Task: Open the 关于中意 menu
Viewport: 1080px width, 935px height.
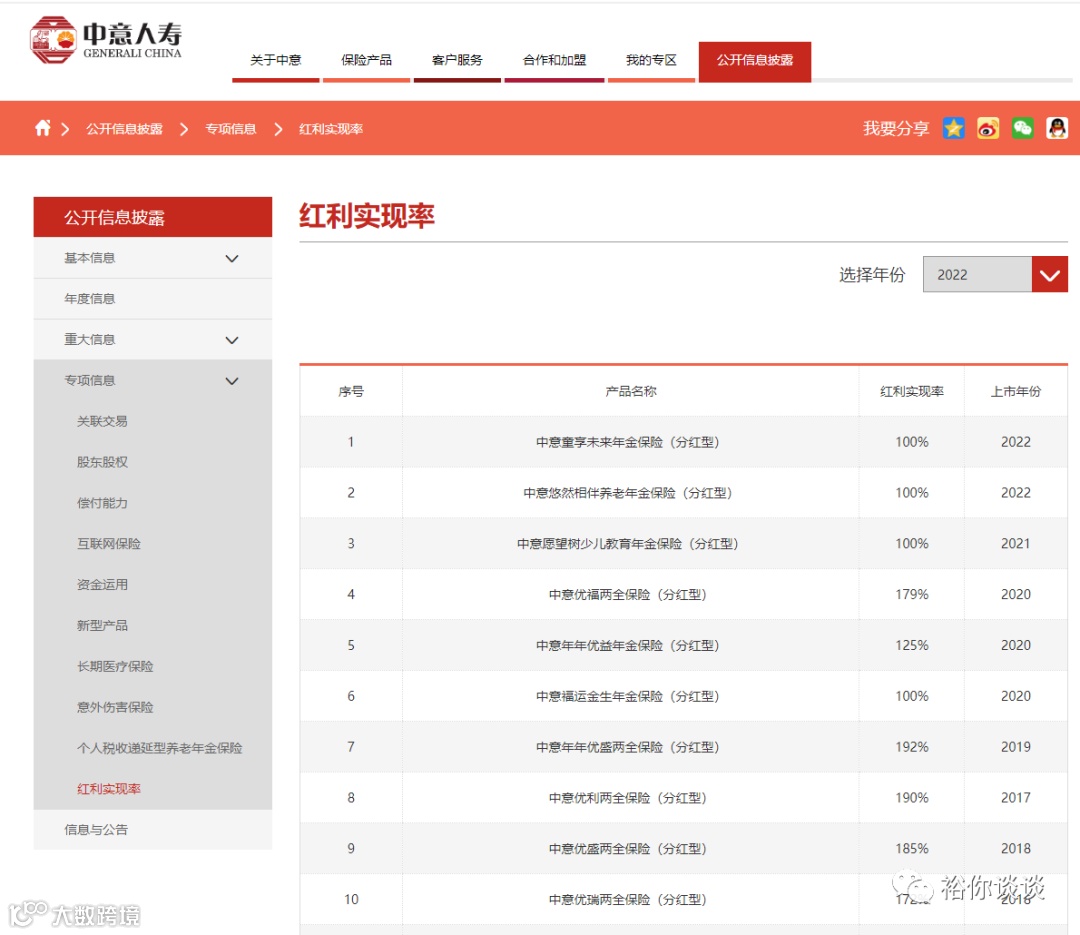Action: tap(276, 61)
